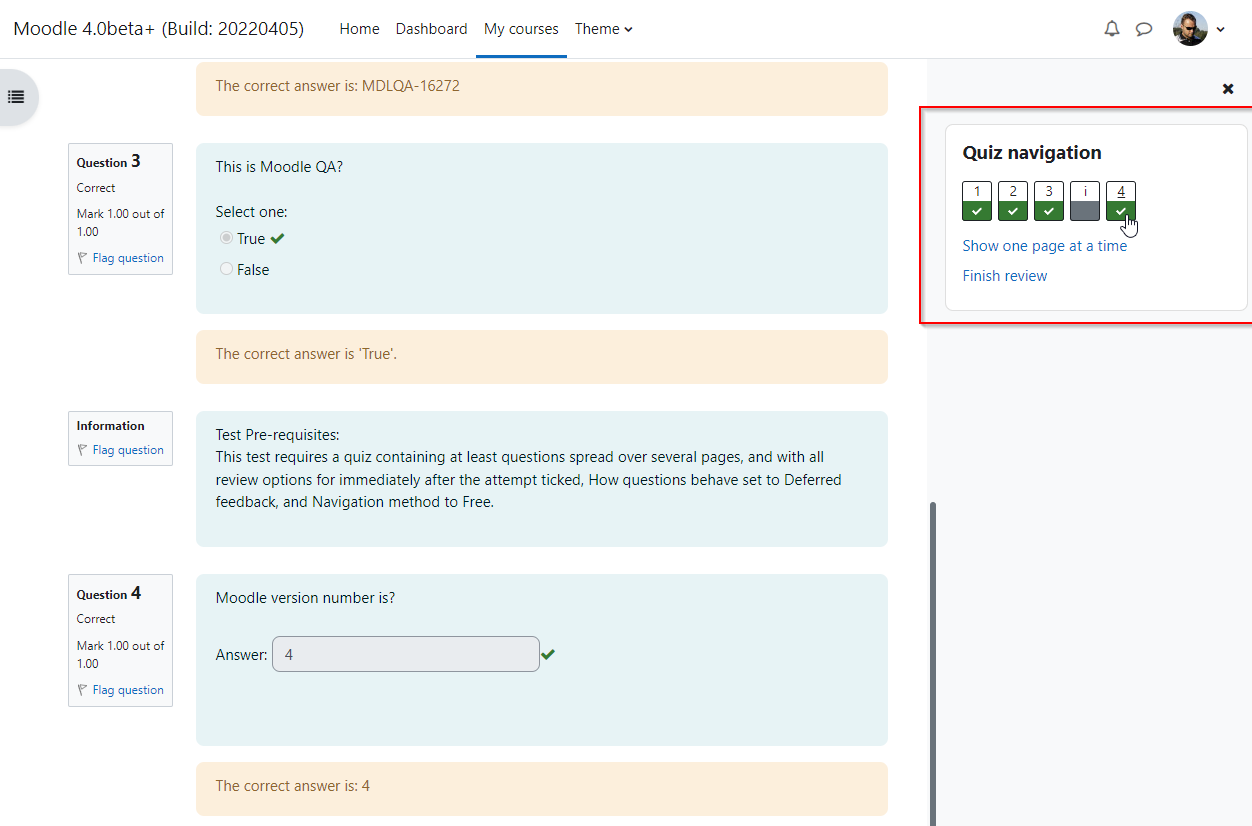The height and width of the screenshot is (826, 1252).
Task: Click text "The correct answer is 'True'."
Action: [x=306, y=354]
